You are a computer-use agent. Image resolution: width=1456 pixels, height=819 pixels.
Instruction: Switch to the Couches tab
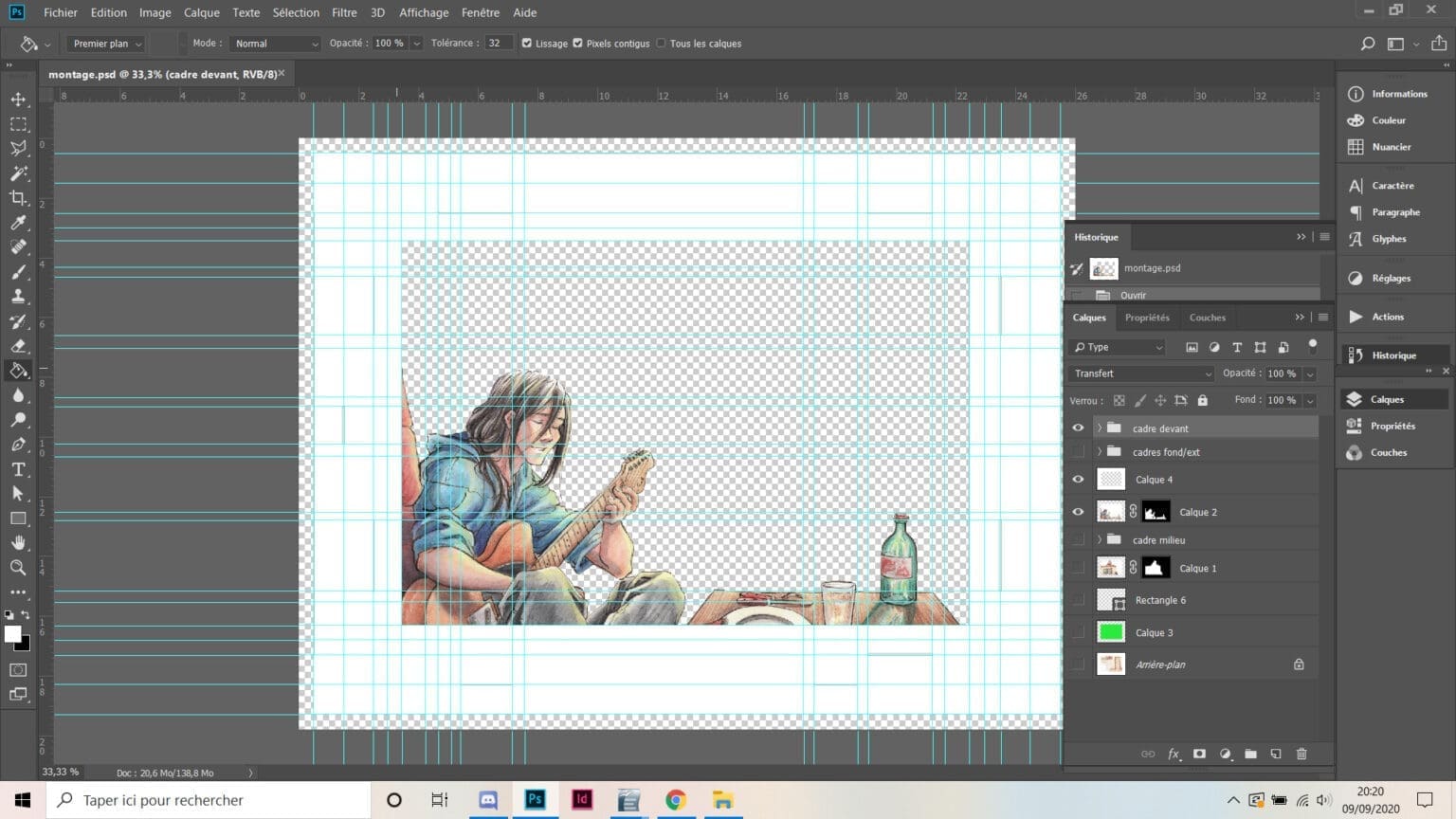(1207, 318)
